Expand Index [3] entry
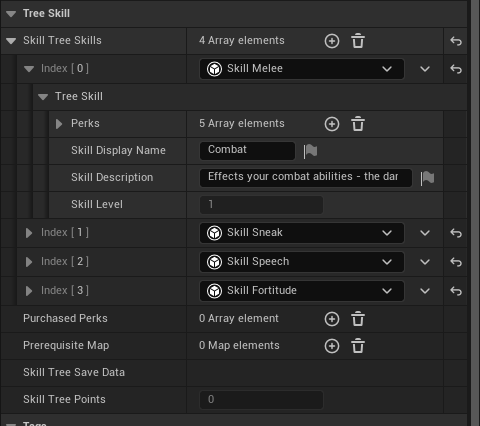The image size is (480, 426). (29, 291)
